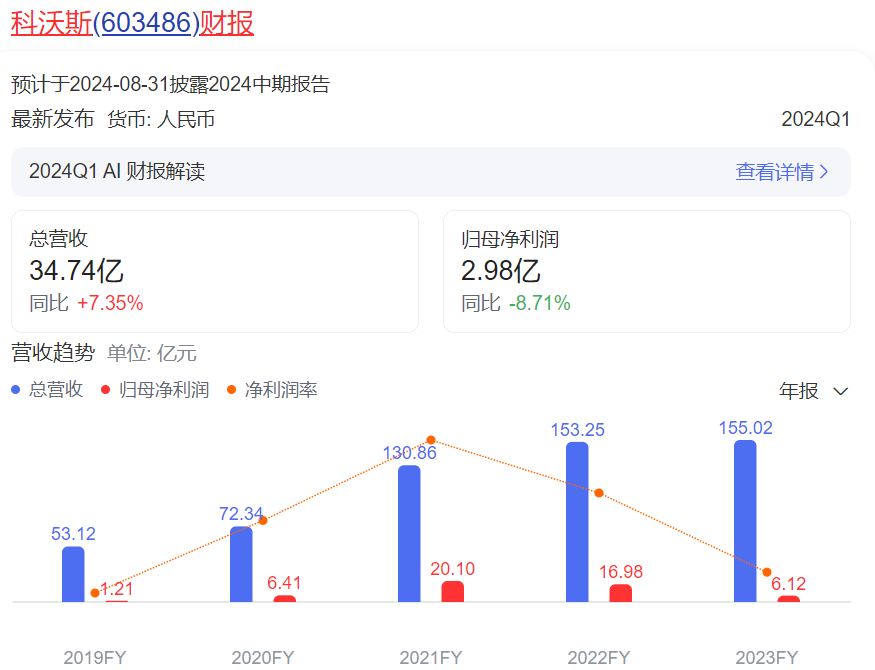Click the blue 总营收 legend dot
This screenshot has height=670, width=875.
point(16,389)
